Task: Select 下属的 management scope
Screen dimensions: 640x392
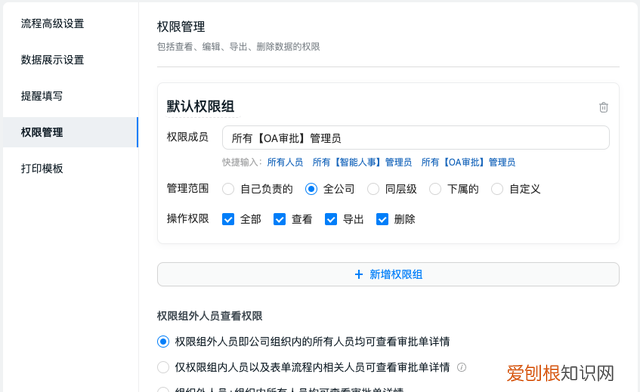Action: point(435,189)
